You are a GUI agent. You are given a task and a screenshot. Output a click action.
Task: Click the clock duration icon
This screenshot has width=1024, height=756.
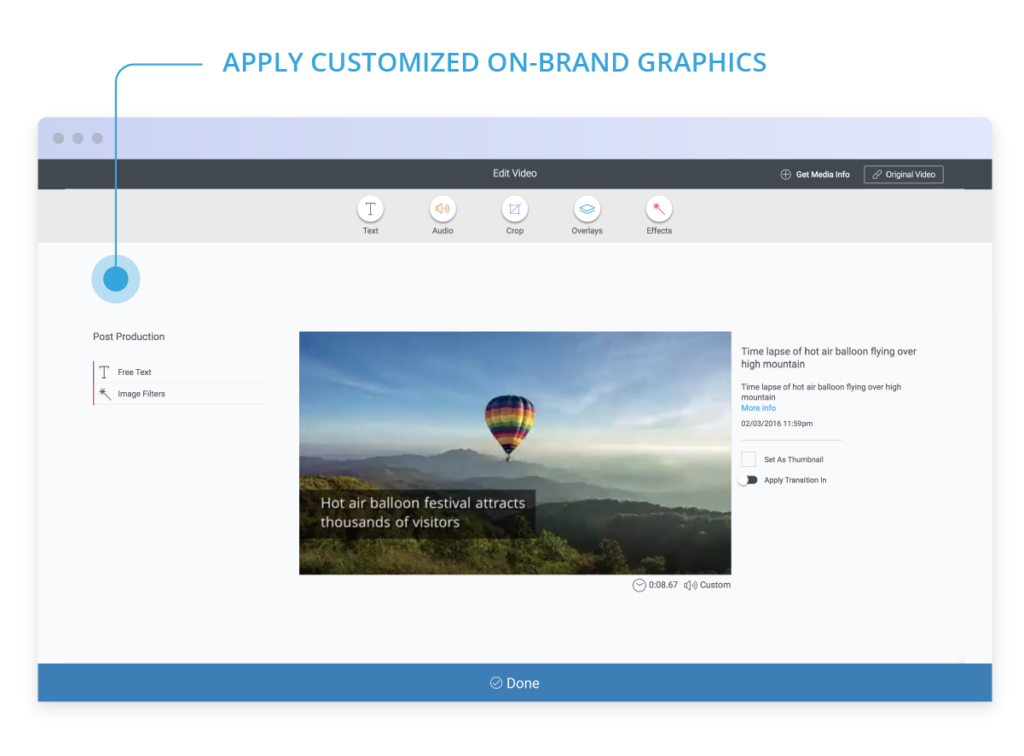639,585
